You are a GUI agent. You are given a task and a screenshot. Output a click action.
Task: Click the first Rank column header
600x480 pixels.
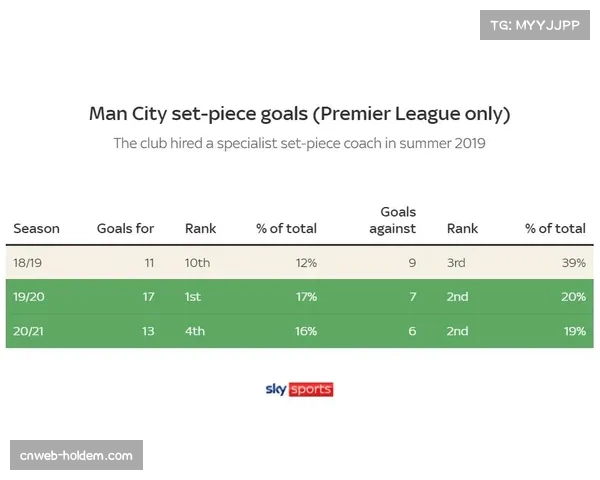(x=200, y=228)
